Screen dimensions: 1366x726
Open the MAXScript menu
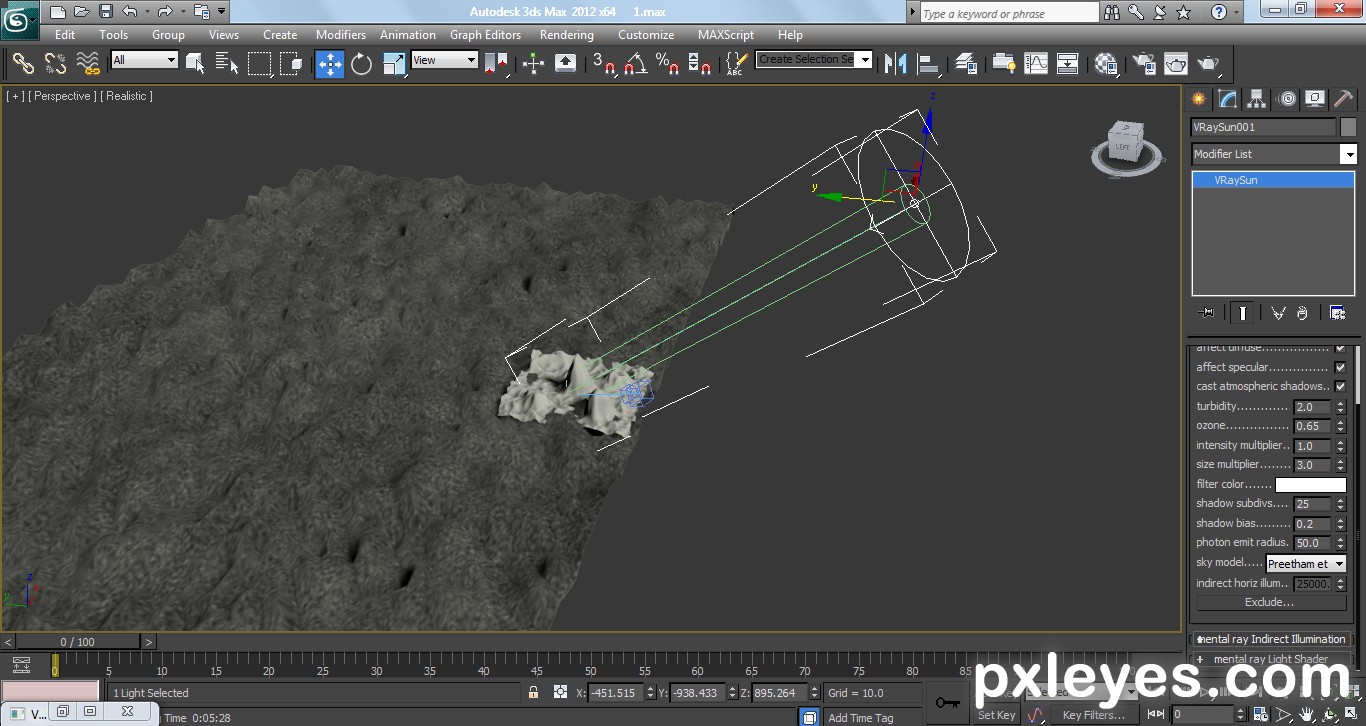[725, 34]
